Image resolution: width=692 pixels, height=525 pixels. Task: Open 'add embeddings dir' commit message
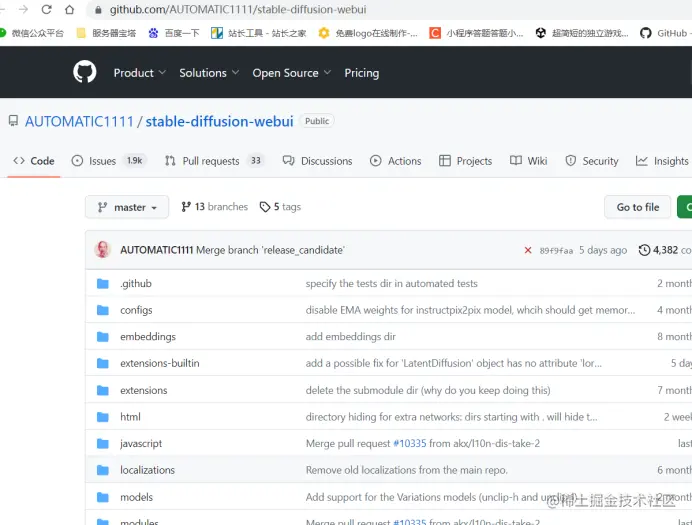coord(350,337)
